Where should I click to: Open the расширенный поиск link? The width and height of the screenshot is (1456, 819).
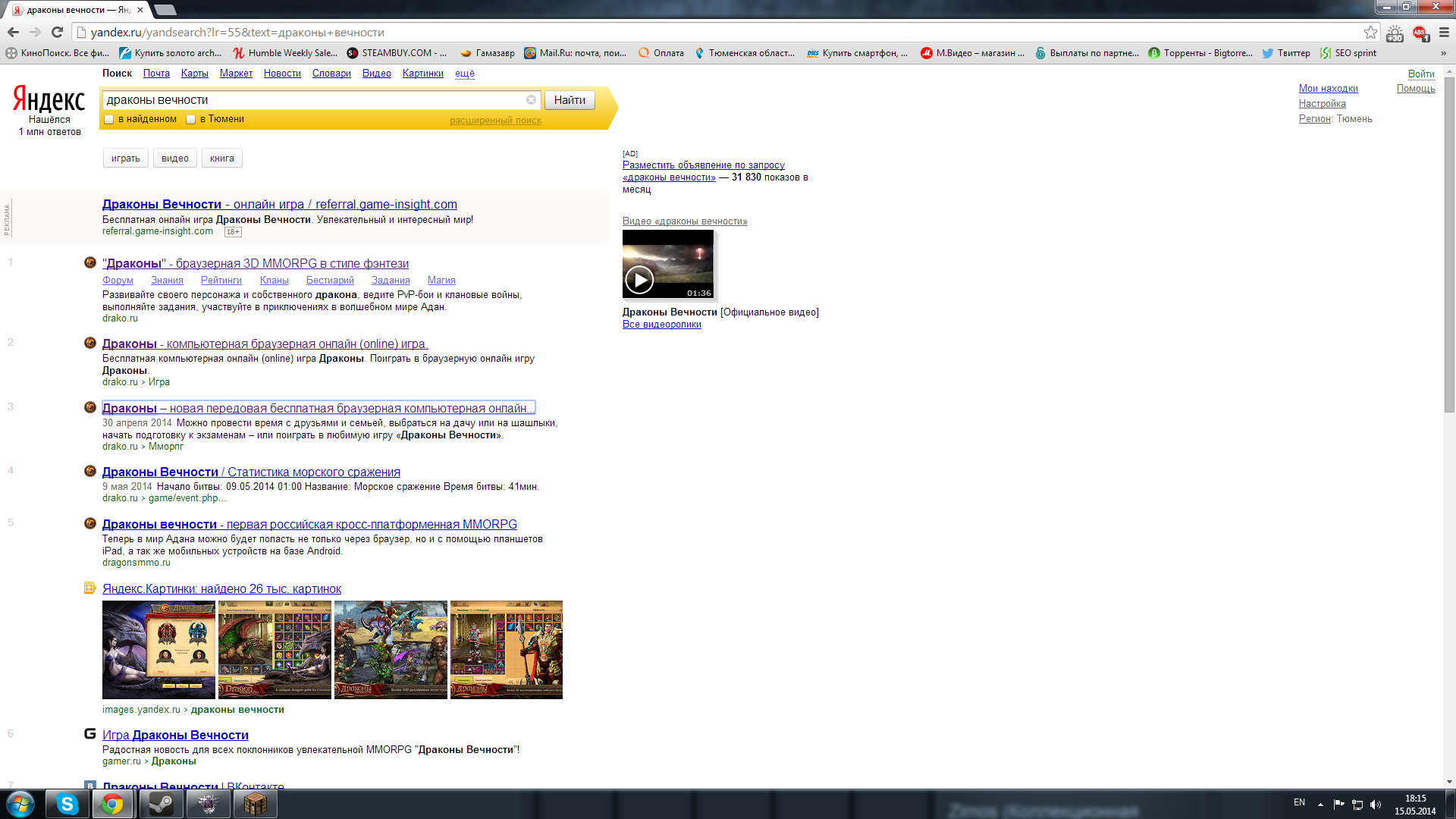(495, 121)
